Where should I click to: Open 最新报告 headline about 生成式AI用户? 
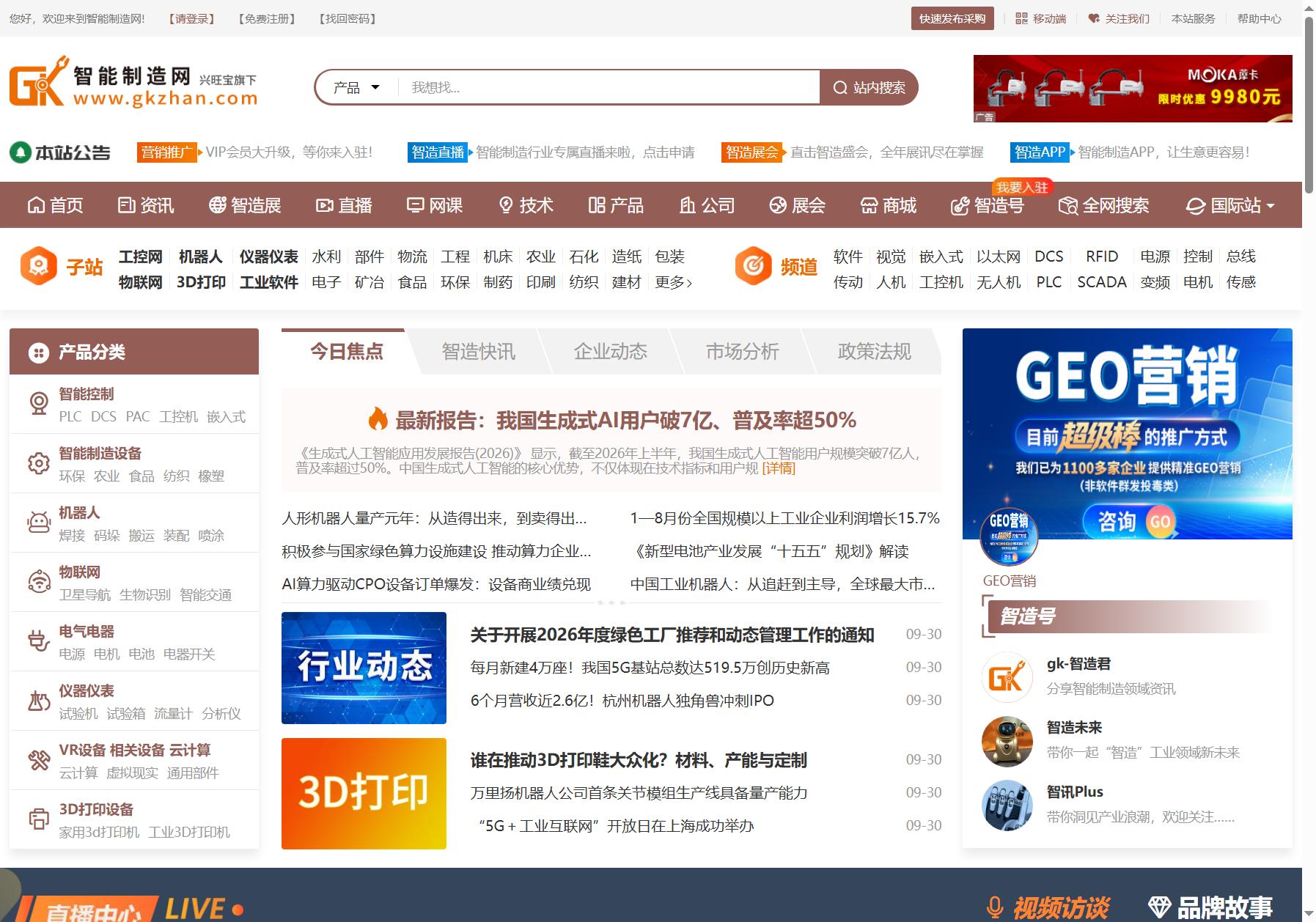click(x=625, y=420)
